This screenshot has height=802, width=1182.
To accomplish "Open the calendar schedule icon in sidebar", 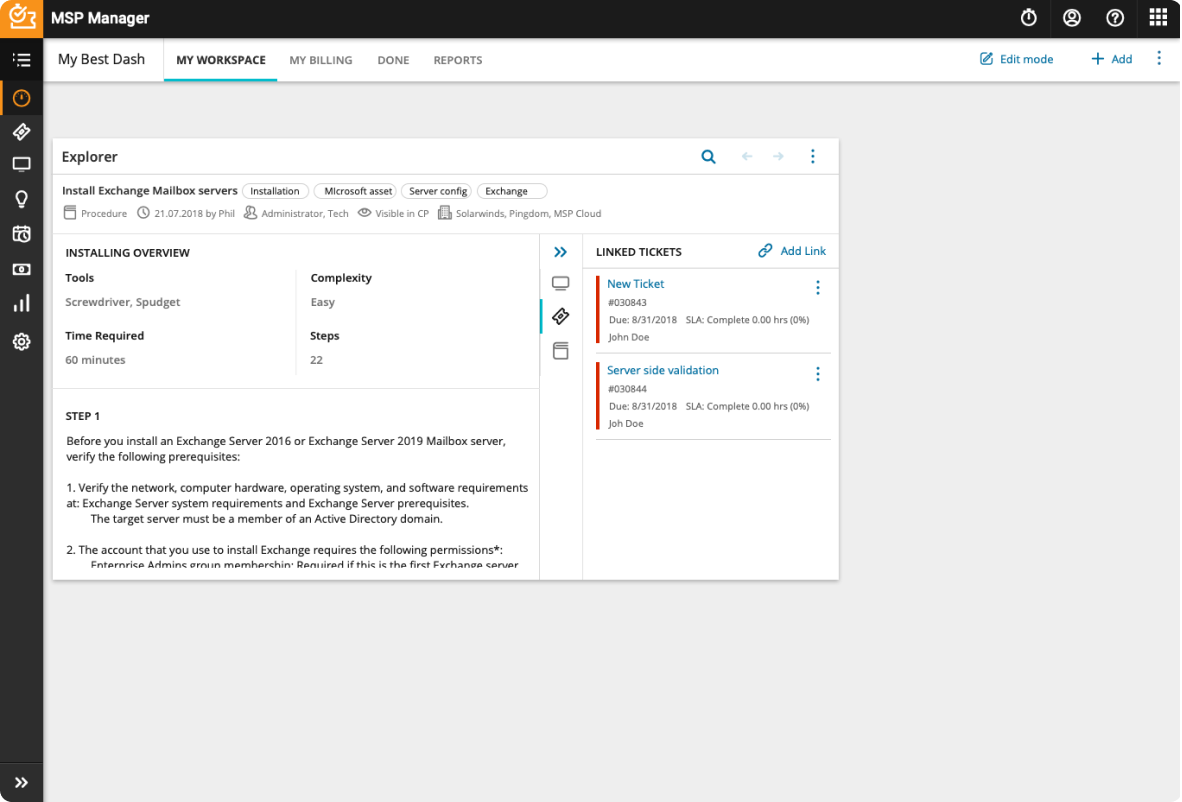I will click(21, 234).
